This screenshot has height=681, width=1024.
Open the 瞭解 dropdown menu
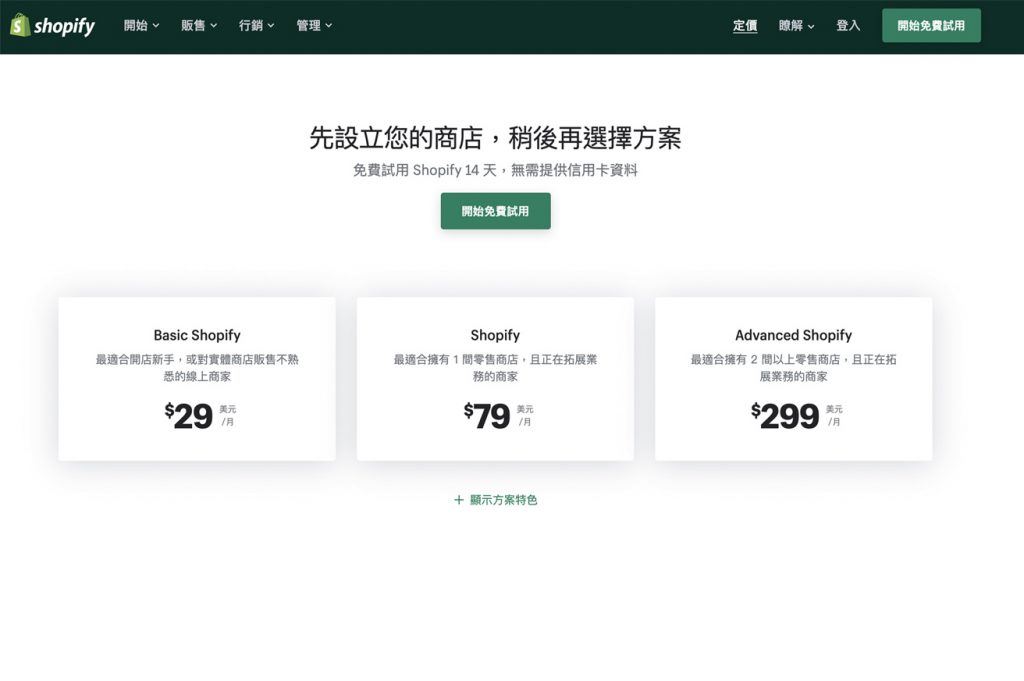click(x=796, y=25)
